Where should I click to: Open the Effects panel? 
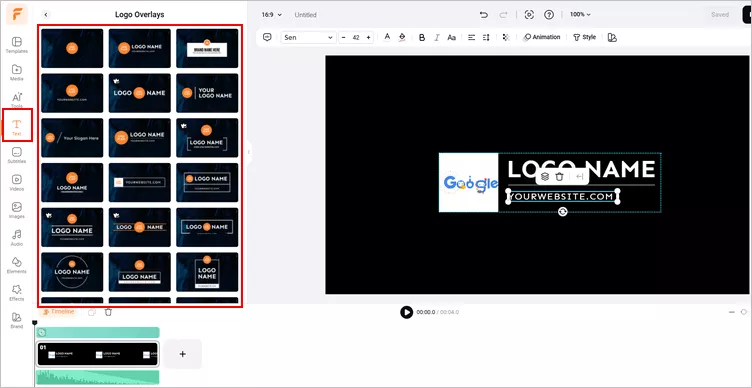17,292
